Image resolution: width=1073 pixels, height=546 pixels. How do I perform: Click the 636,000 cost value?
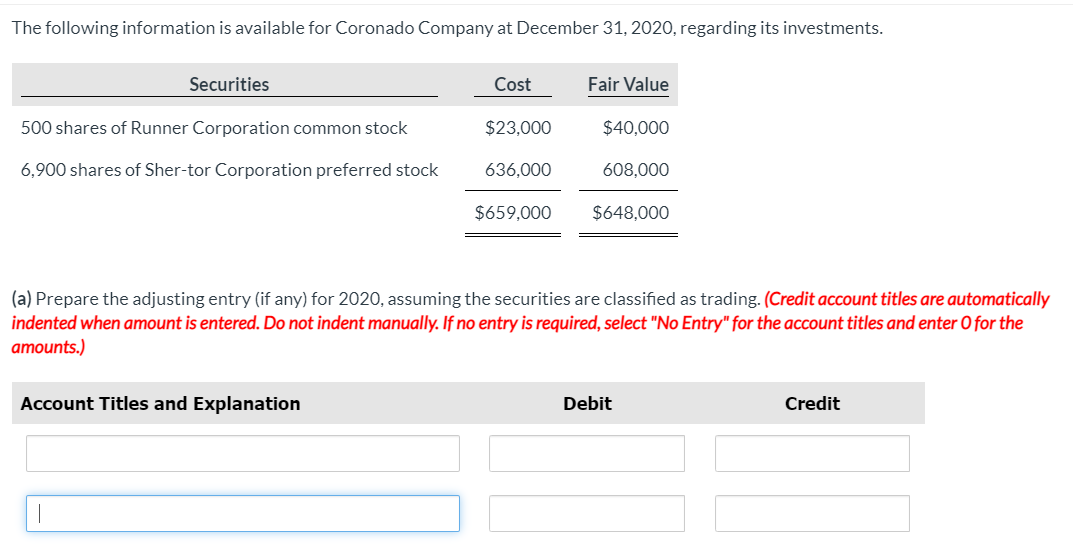coord(518,170)
